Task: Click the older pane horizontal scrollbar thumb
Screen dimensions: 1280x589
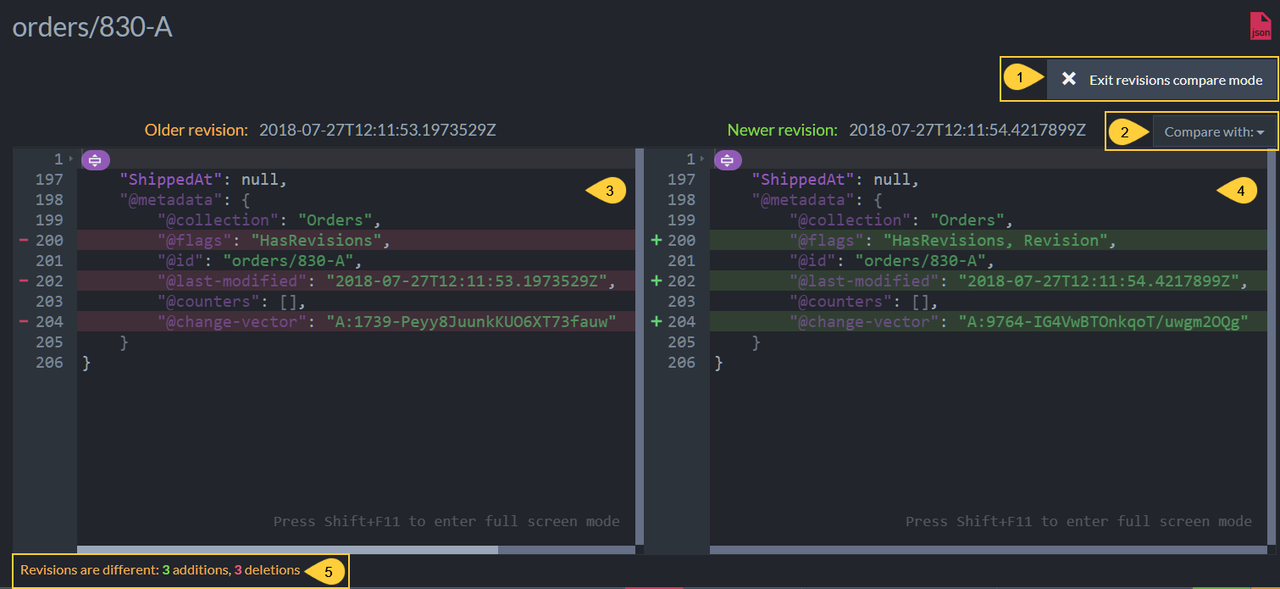Action: [287, 549]
